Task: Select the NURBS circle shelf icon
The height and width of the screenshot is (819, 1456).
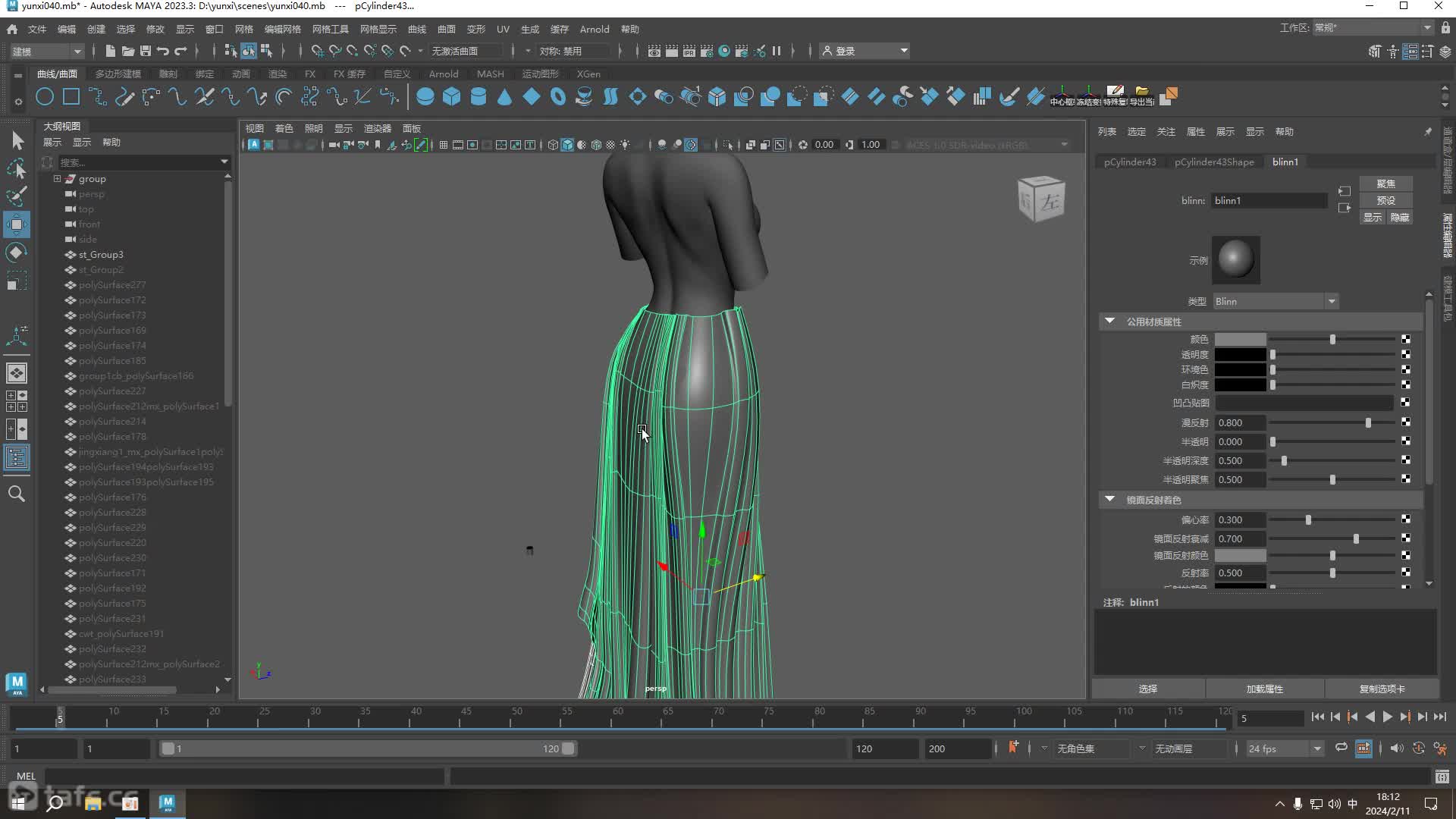Action: [45, 97]
